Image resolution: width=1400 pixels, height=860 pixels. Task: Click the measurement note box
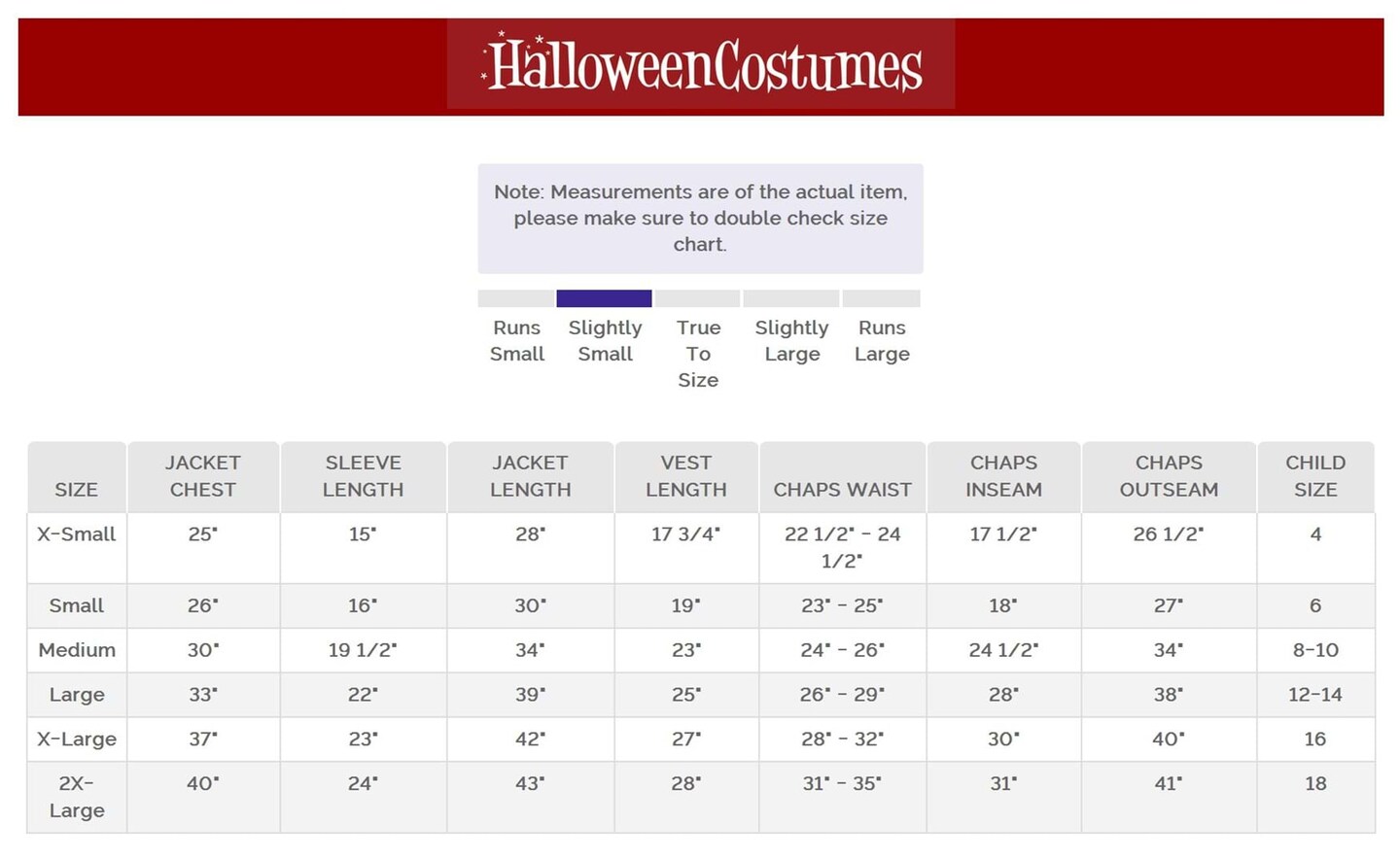(x=700, y=219)
